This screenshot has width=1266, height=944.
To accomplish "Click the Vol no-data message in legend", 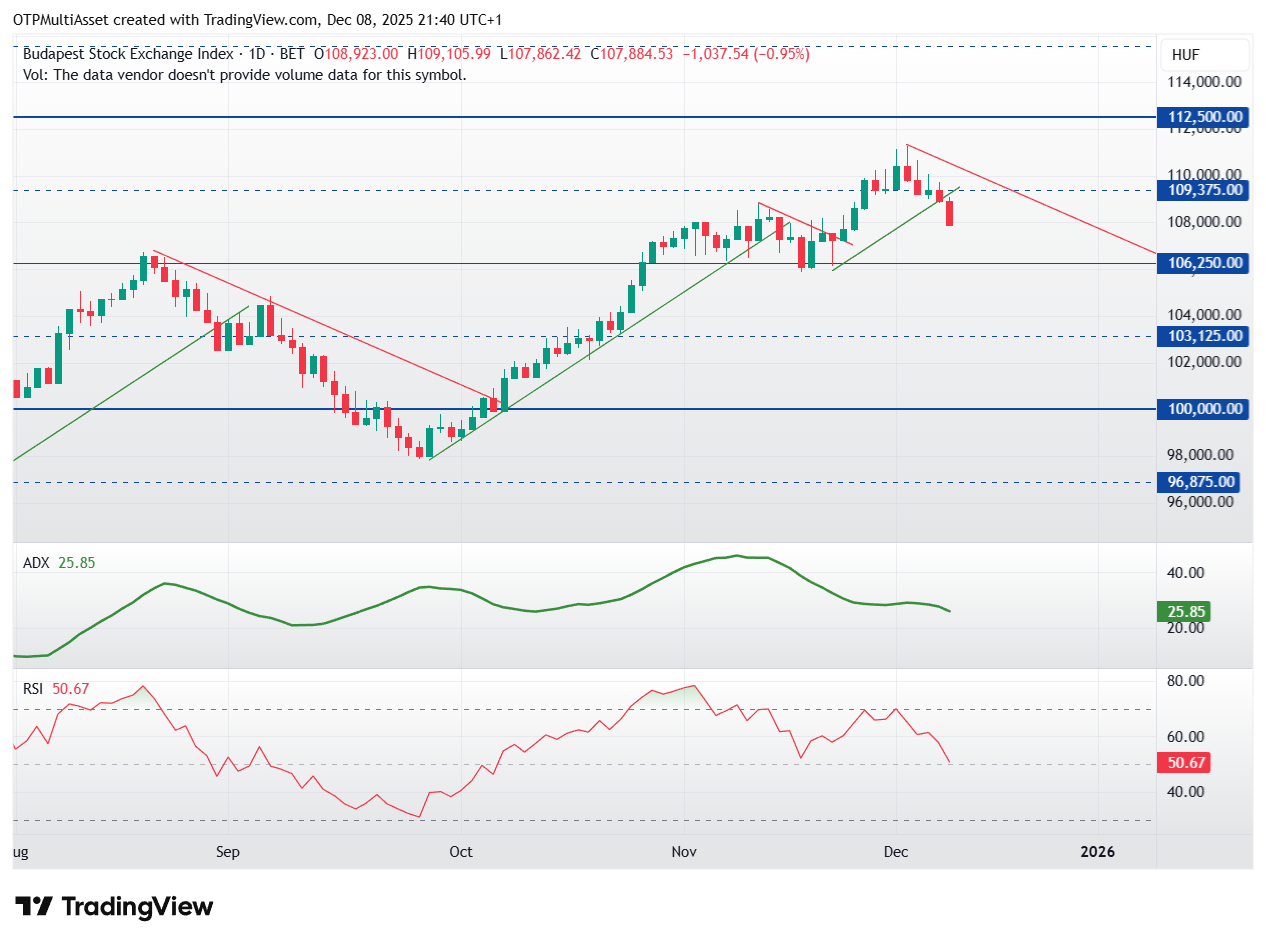I will [245, 74].
